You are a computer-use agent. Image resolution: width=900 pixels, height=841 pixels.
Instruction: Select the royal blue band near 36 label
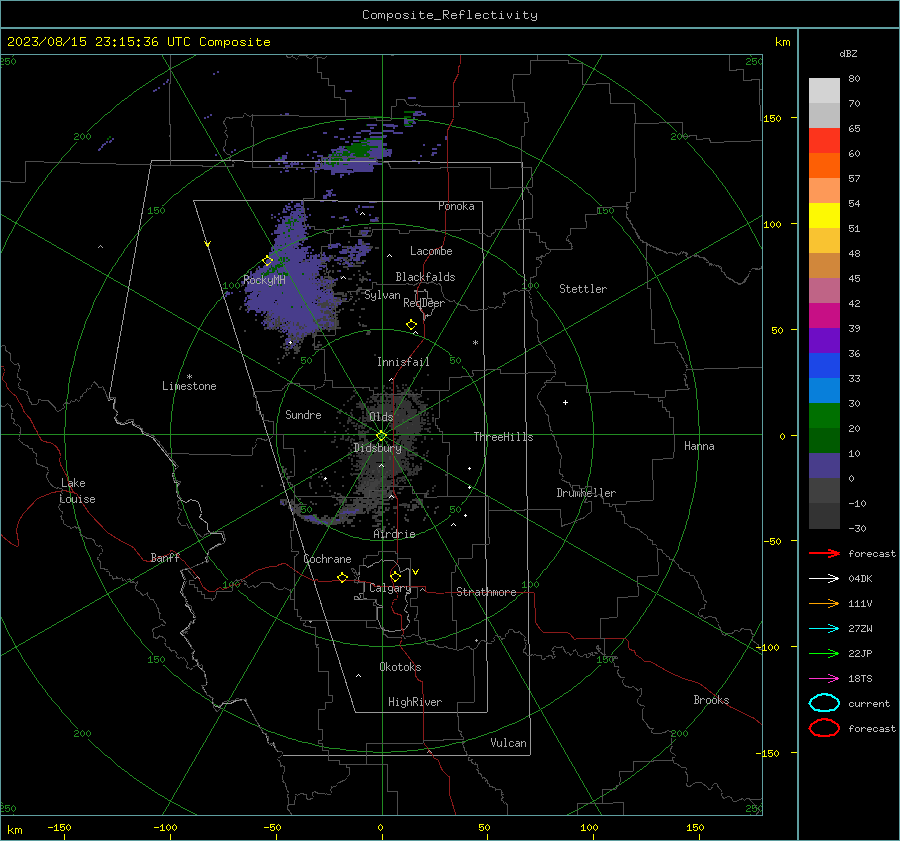[824, 366]
